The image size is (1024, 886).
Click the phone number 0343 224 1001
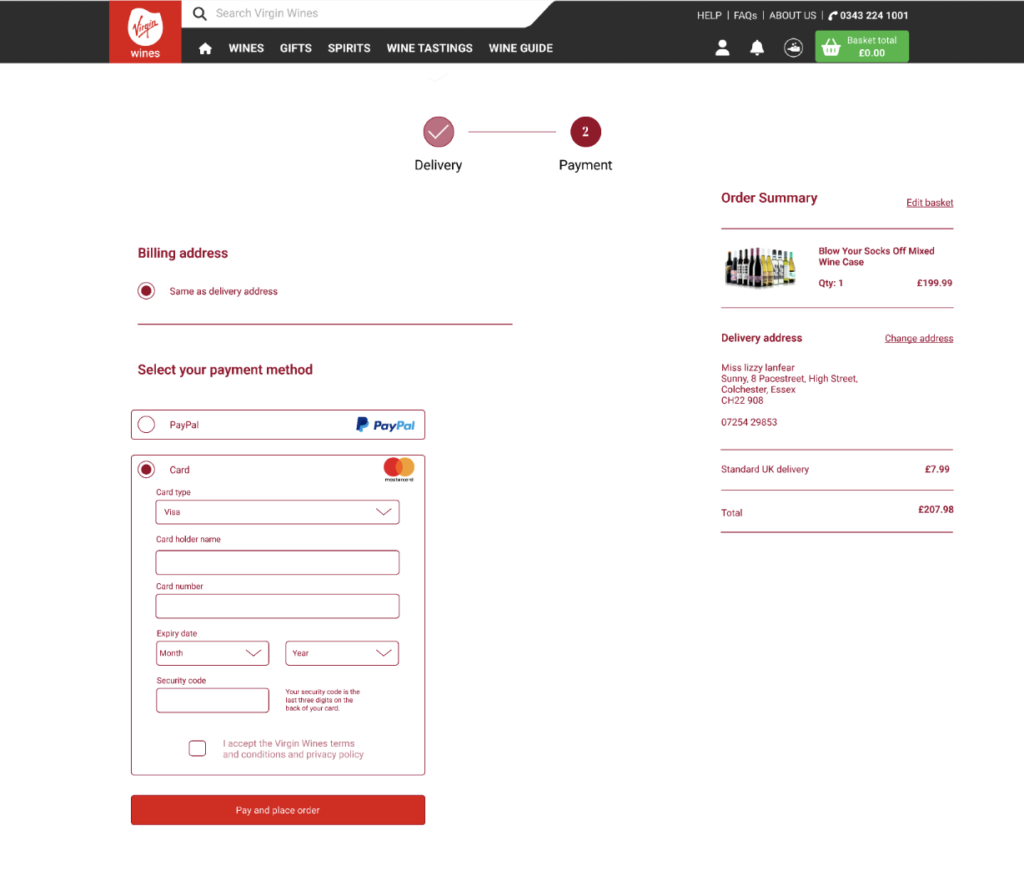(874, 16)
